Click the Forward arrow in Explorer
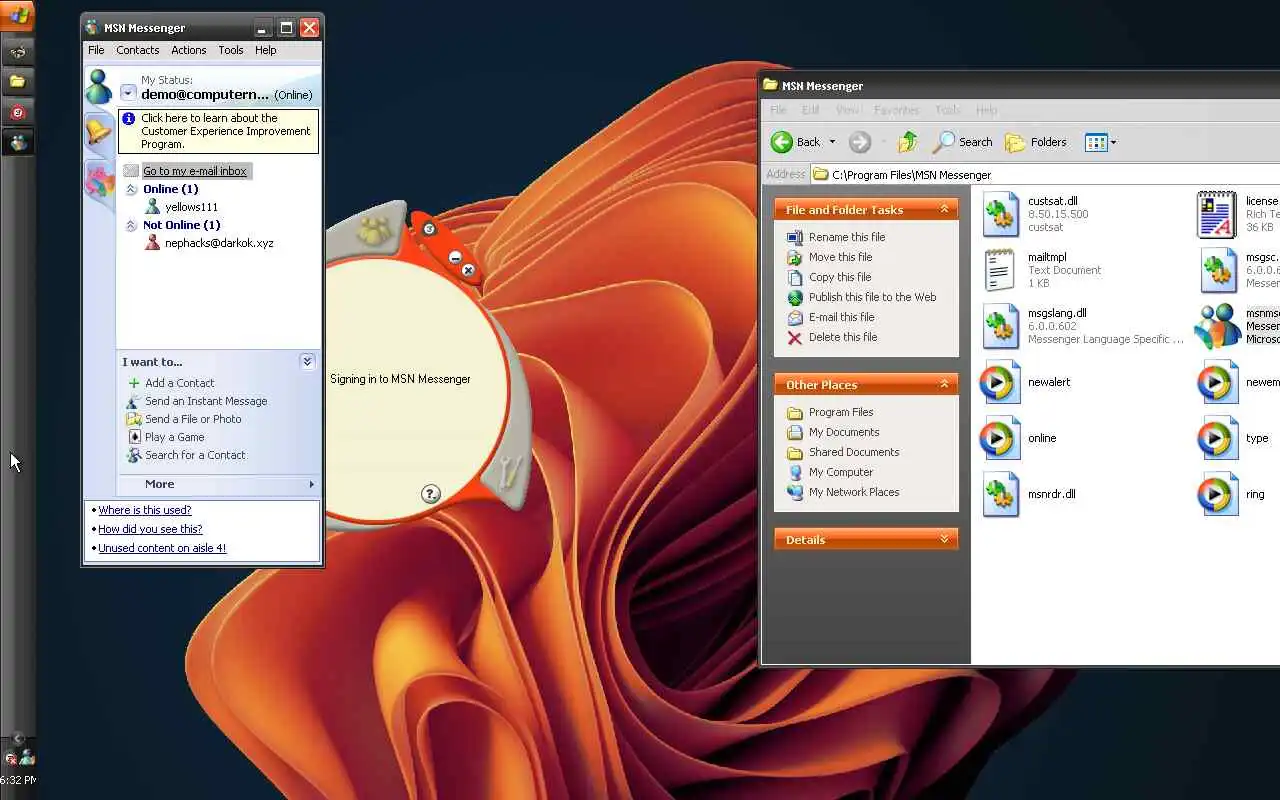Viewport: 1280px width, 800px height. [x=860, y=142]
